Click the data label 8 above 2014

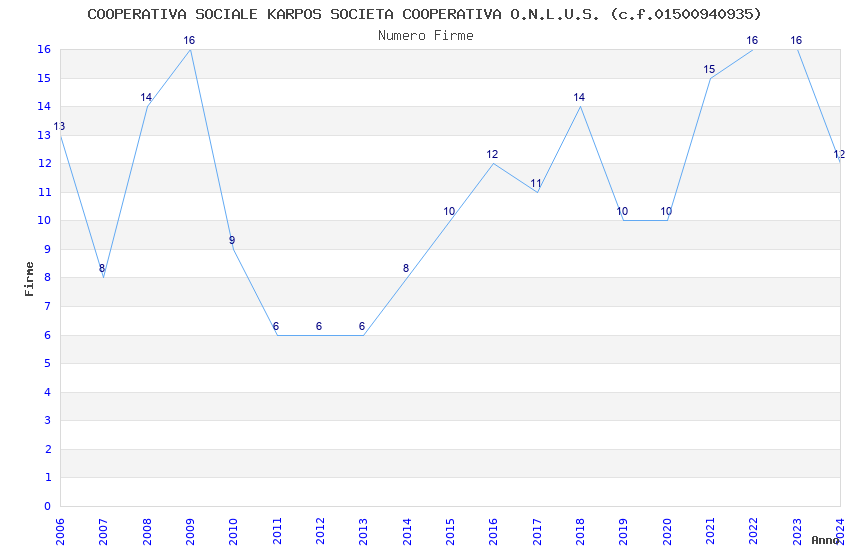point(405,268)
